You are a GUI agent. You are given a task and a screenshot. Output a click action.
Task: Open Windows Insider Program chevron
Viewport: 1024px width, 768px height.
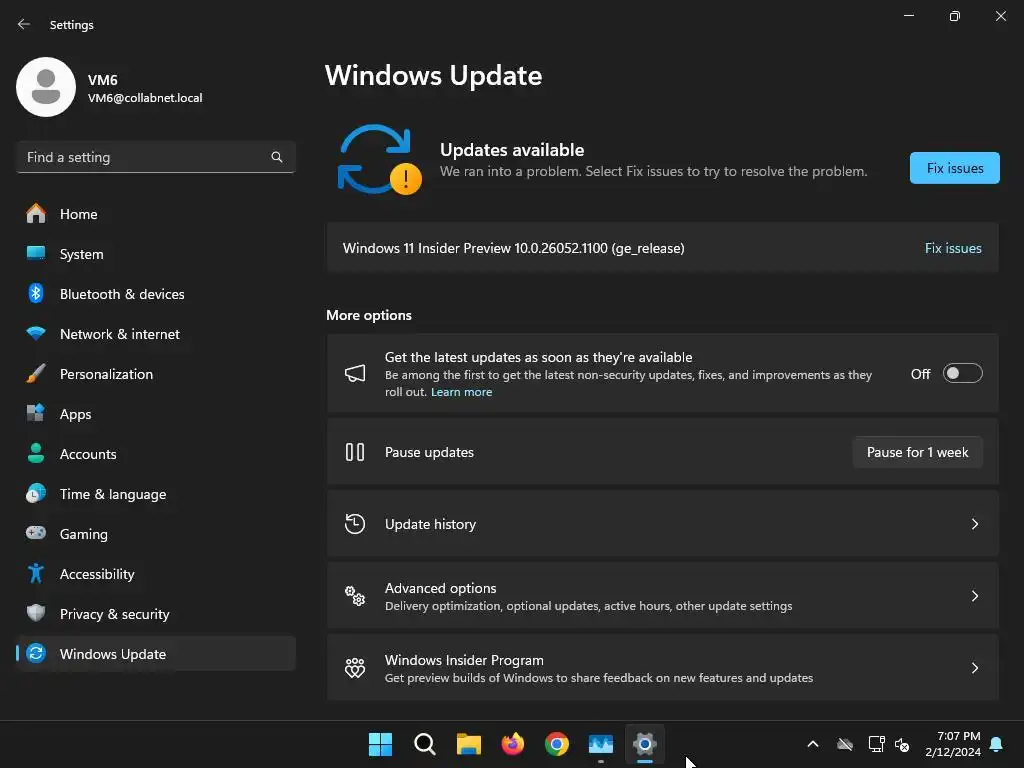point(974,667)
